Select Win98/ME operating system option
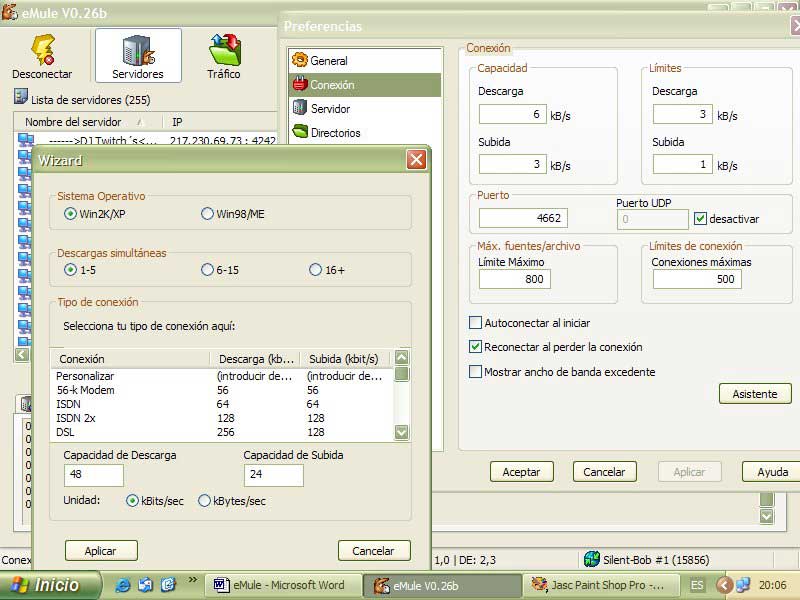Screen dimensions: 800x600 pos(207,214)
